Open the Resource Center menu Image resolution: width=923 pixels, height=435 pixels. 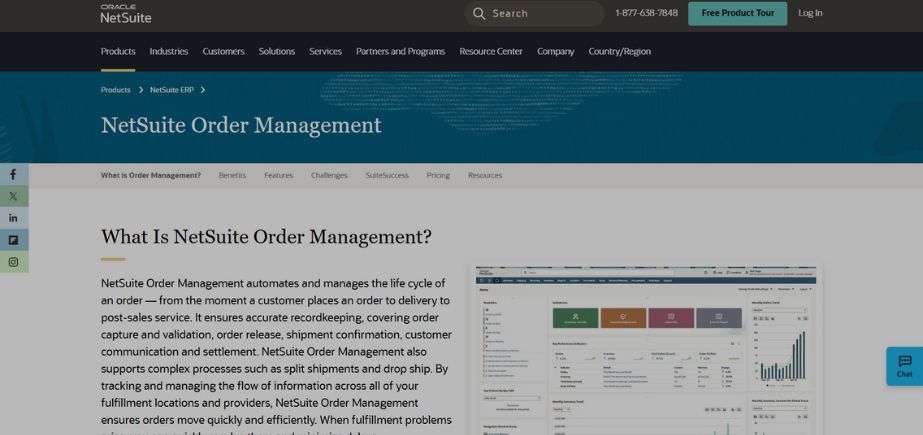point(491,51)
